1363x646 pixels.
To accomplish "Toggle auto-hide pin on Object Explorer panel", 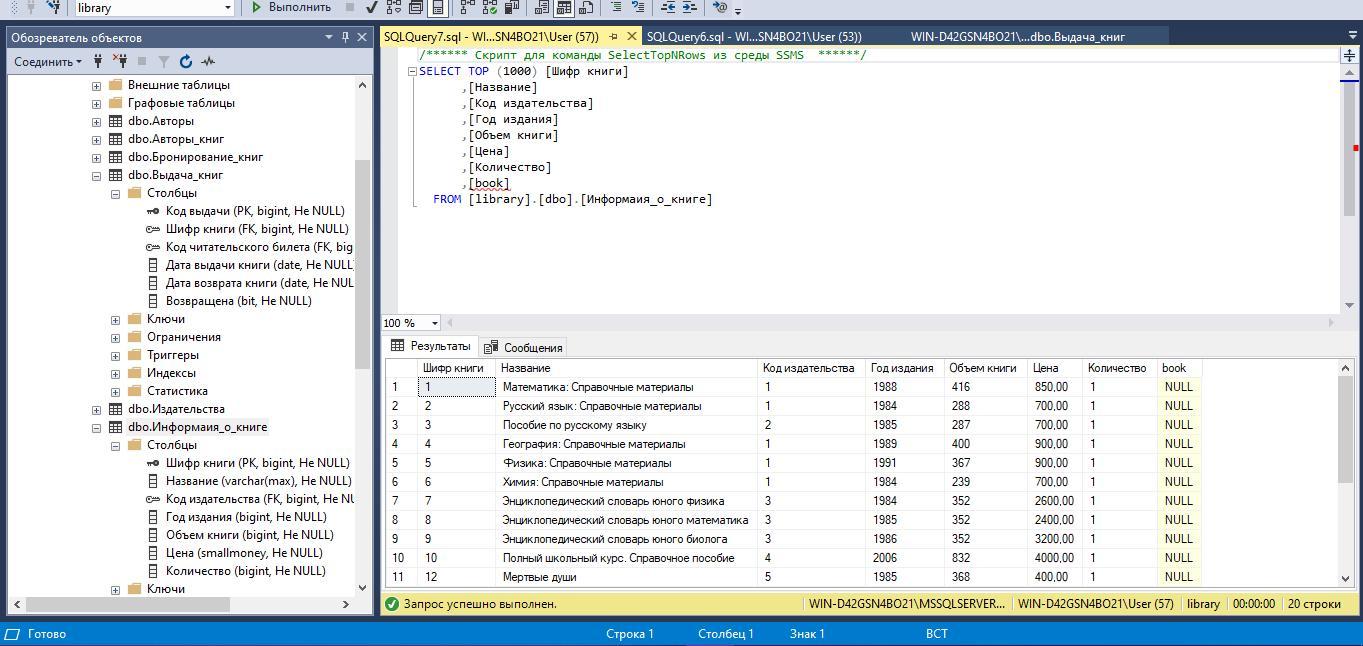I will click(x=346, y=37).
